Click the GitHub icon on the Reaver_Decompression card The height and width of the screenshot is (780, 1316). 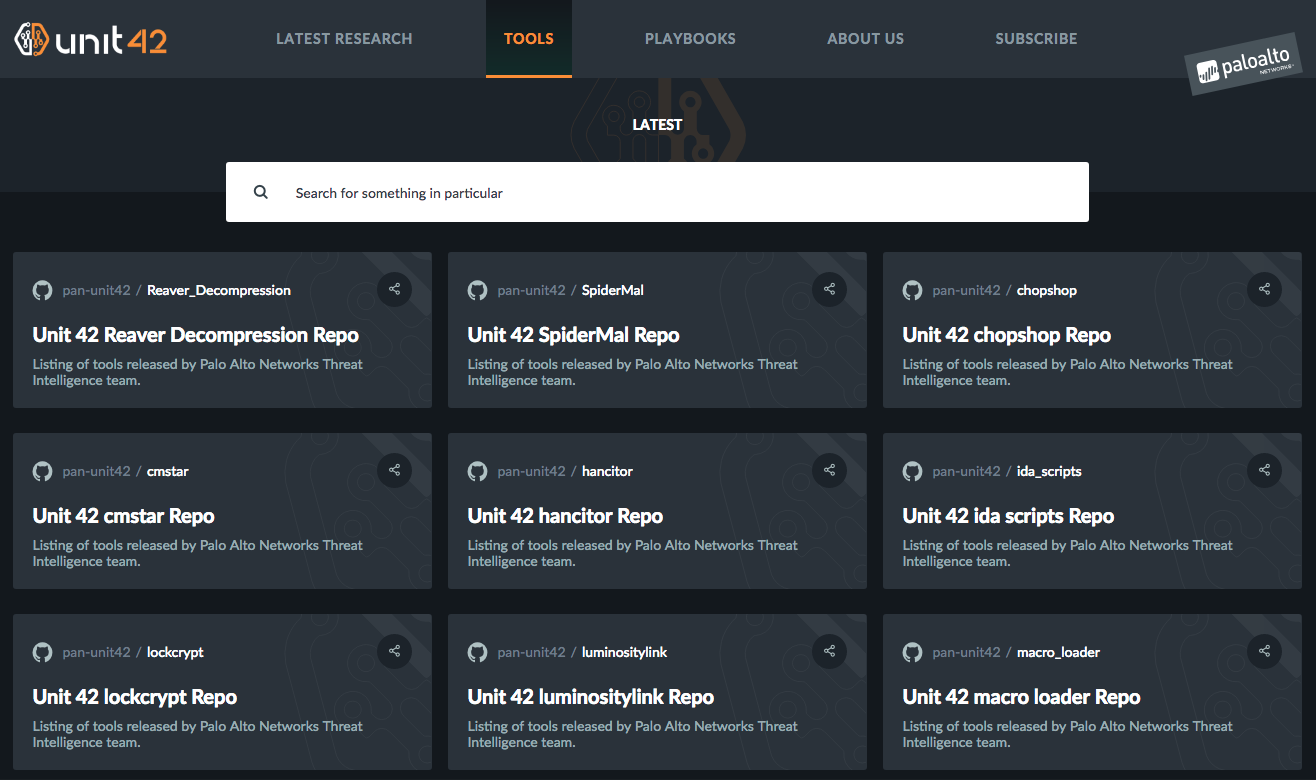[x=42, y=290]
